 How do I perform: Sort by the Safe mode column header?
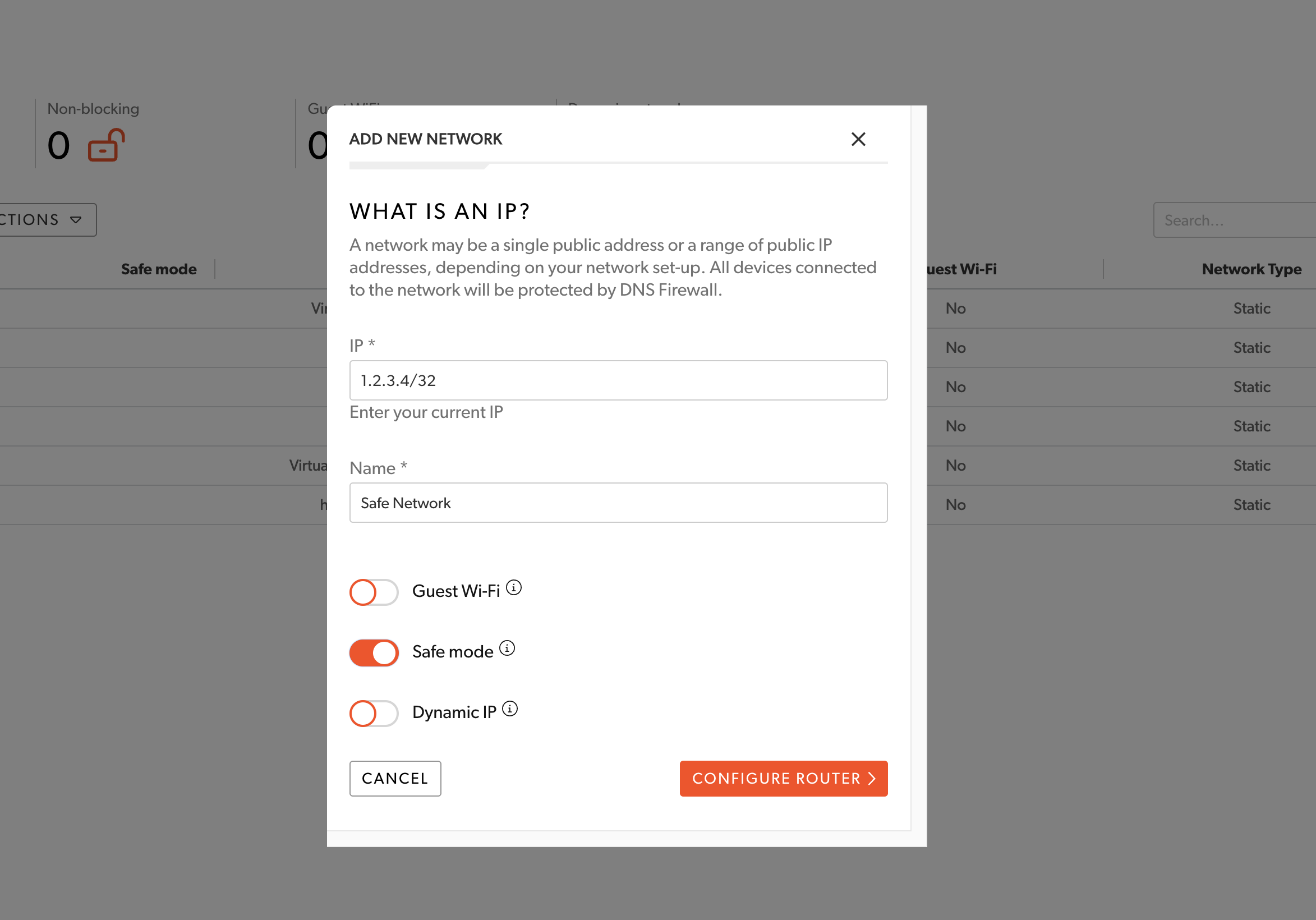159,269
